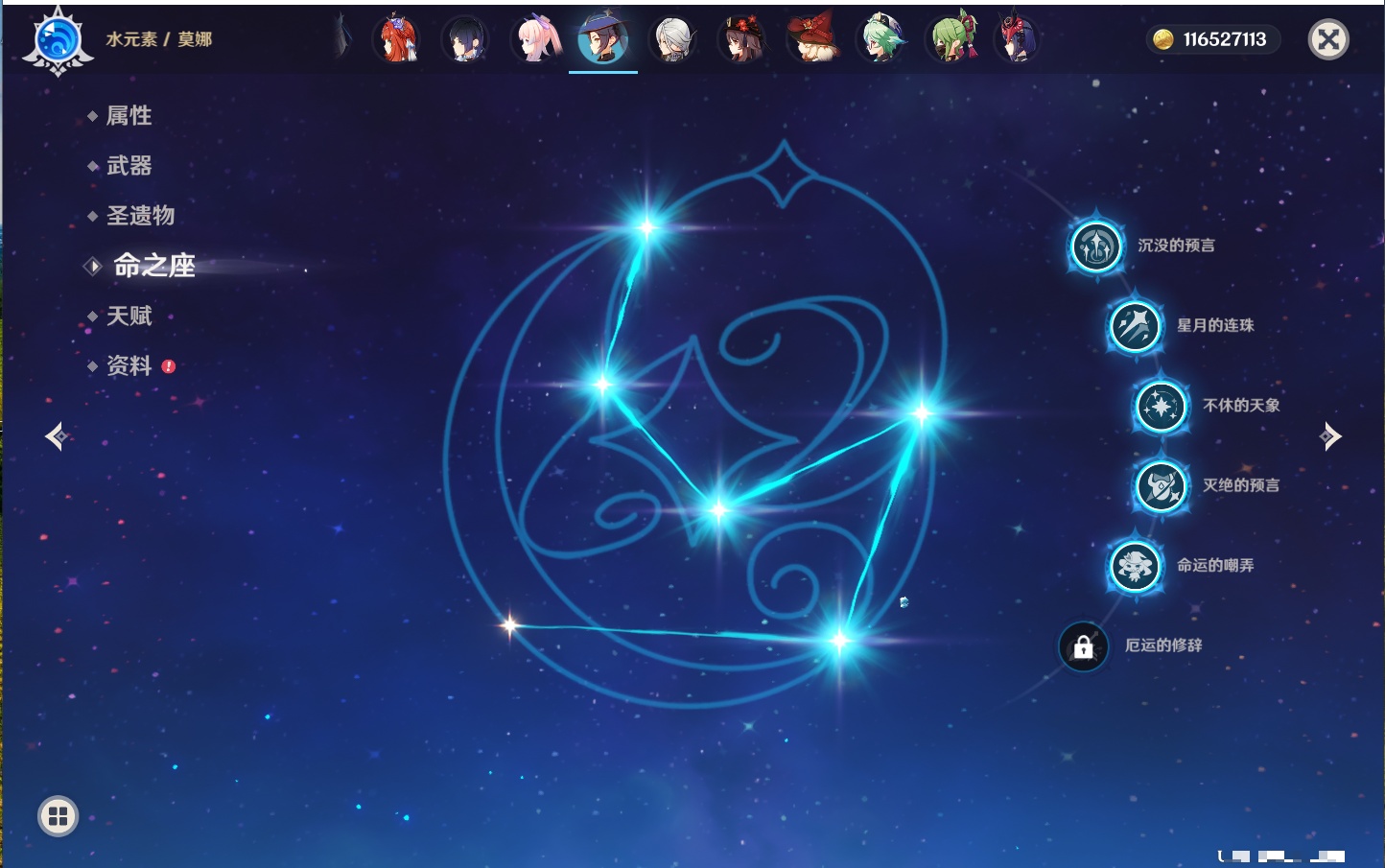
Task: Select the 命之座 constellation menu
Action: tap(153, 266)
